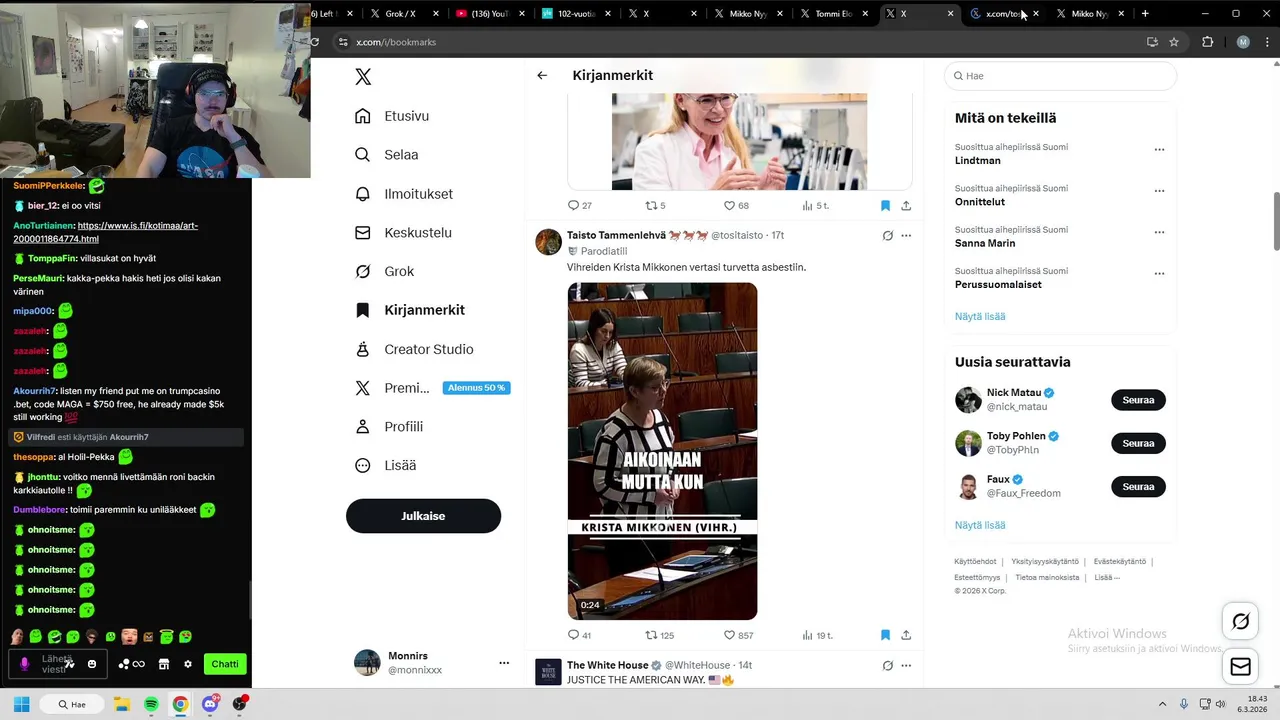Open floating messages envelope button
This screenshot has width=1280, height=720.
click(1241, 667)
